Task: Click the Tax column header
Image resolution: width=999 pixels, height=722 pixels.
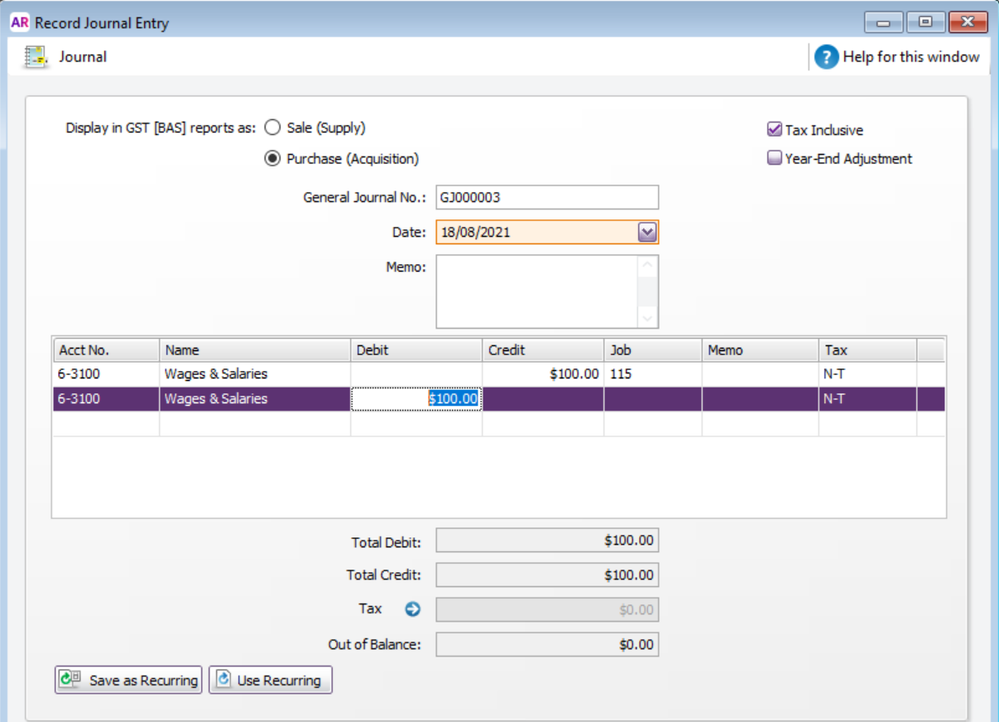Action: [x=866, y=350]
